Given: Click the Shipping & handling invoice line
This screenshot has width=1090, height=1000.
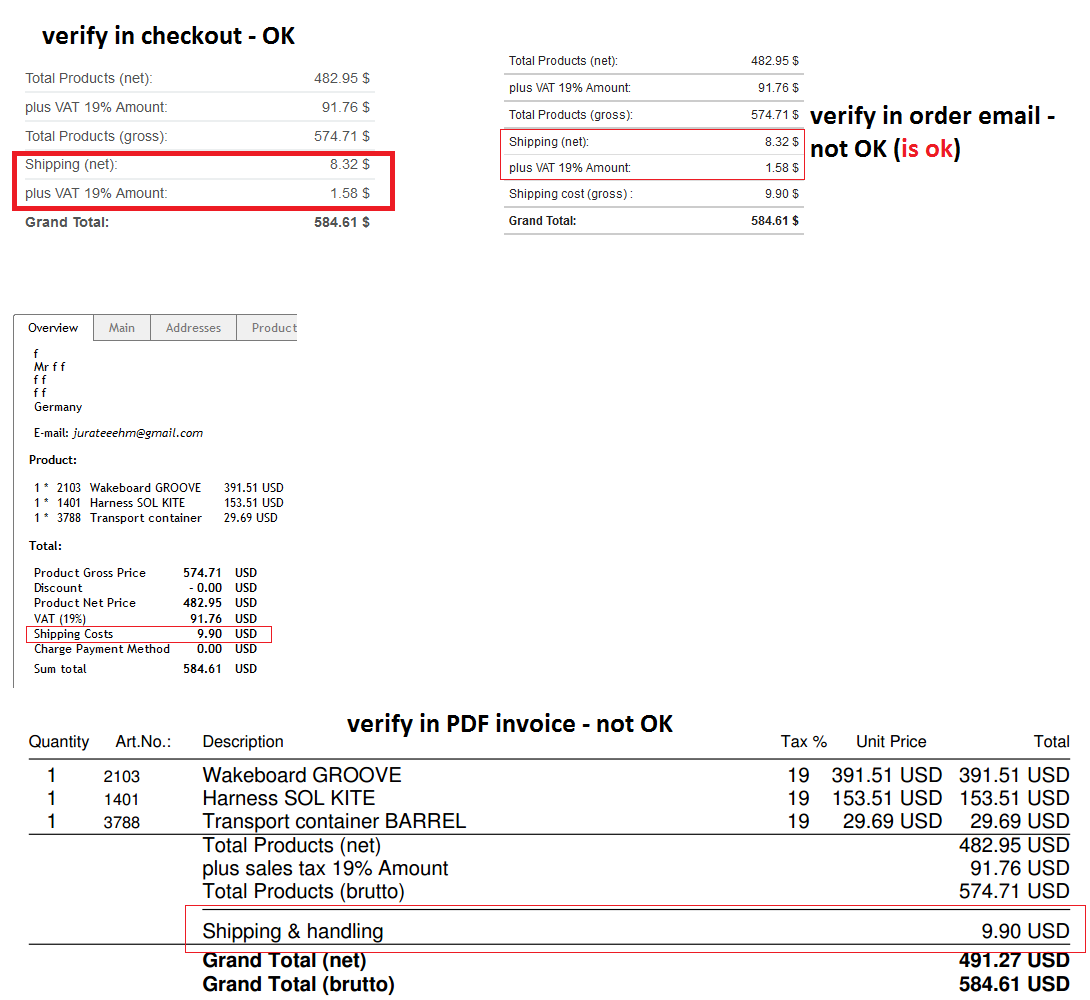Looking at the screenshot, I should (x=293, y=932).
